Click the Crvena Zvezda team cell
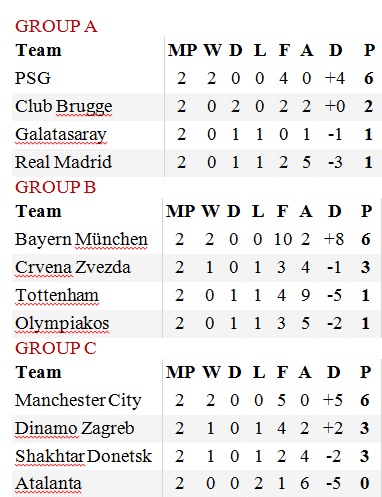Viewport: 382px width, 497px height. (72, 268)
